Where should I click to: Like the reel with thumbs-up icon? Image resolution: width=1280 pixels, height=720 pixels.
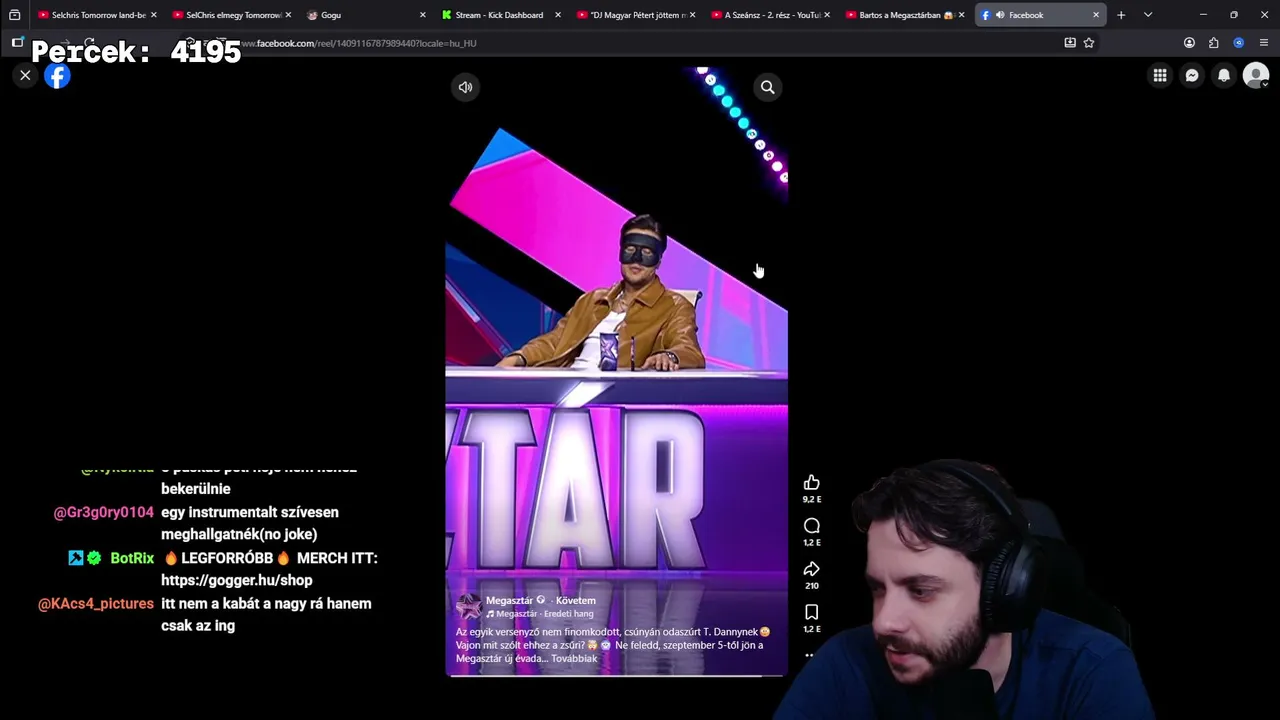pos(811,483)
